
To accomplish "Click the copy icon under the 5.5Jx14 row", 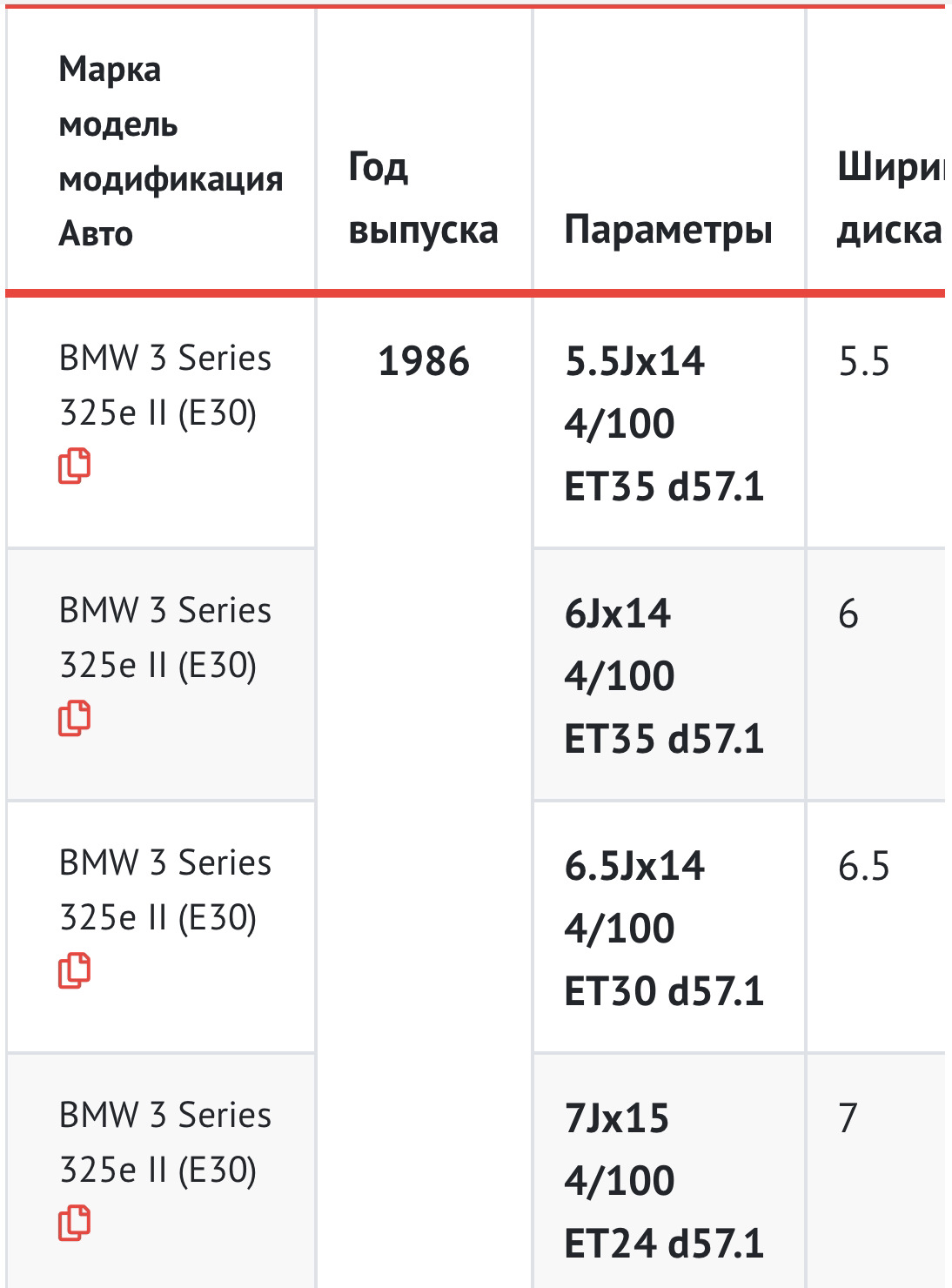I will [74, 466].
